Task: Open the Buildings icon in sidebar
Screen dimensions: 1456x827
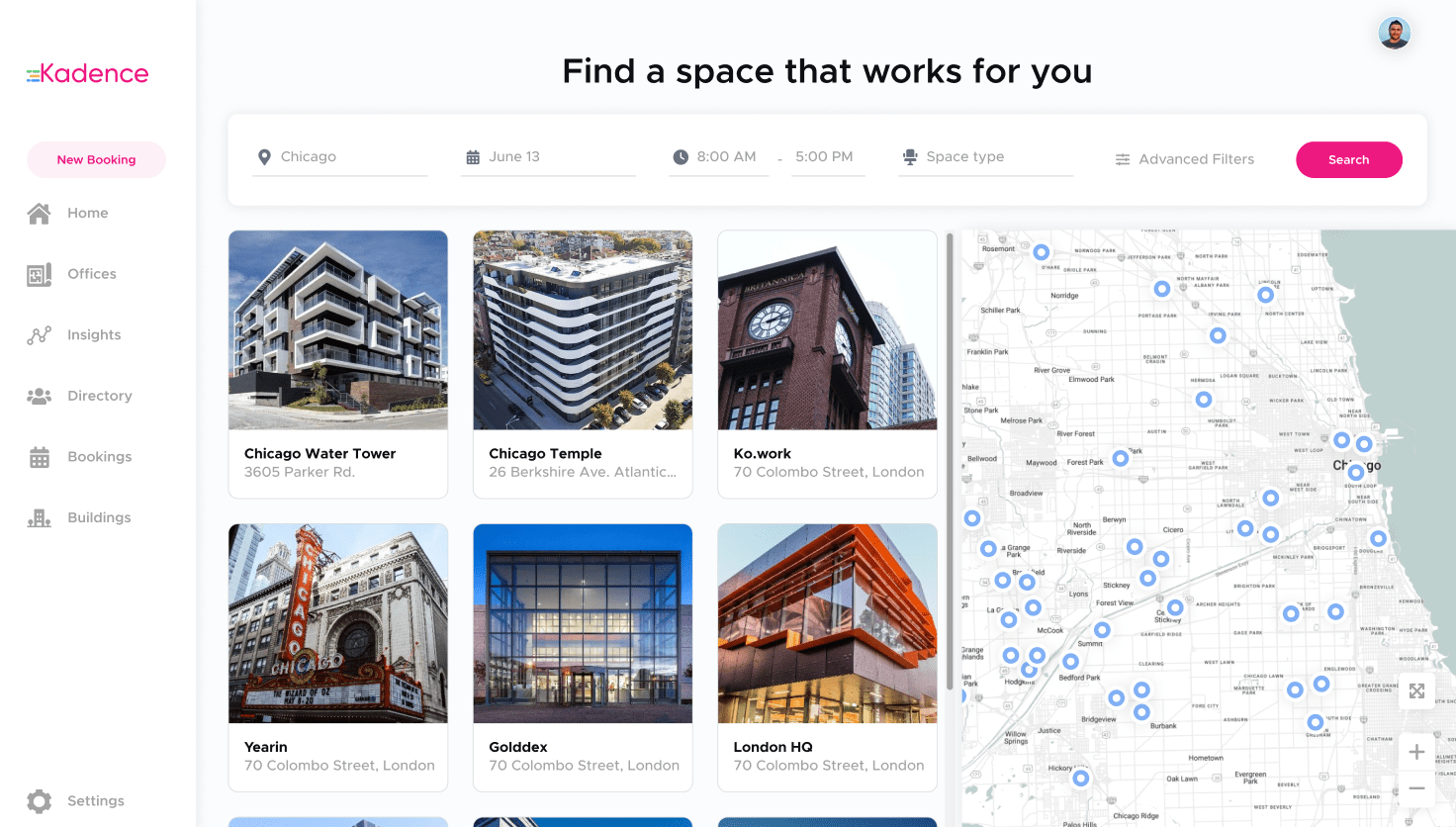Action: (40, 518)
